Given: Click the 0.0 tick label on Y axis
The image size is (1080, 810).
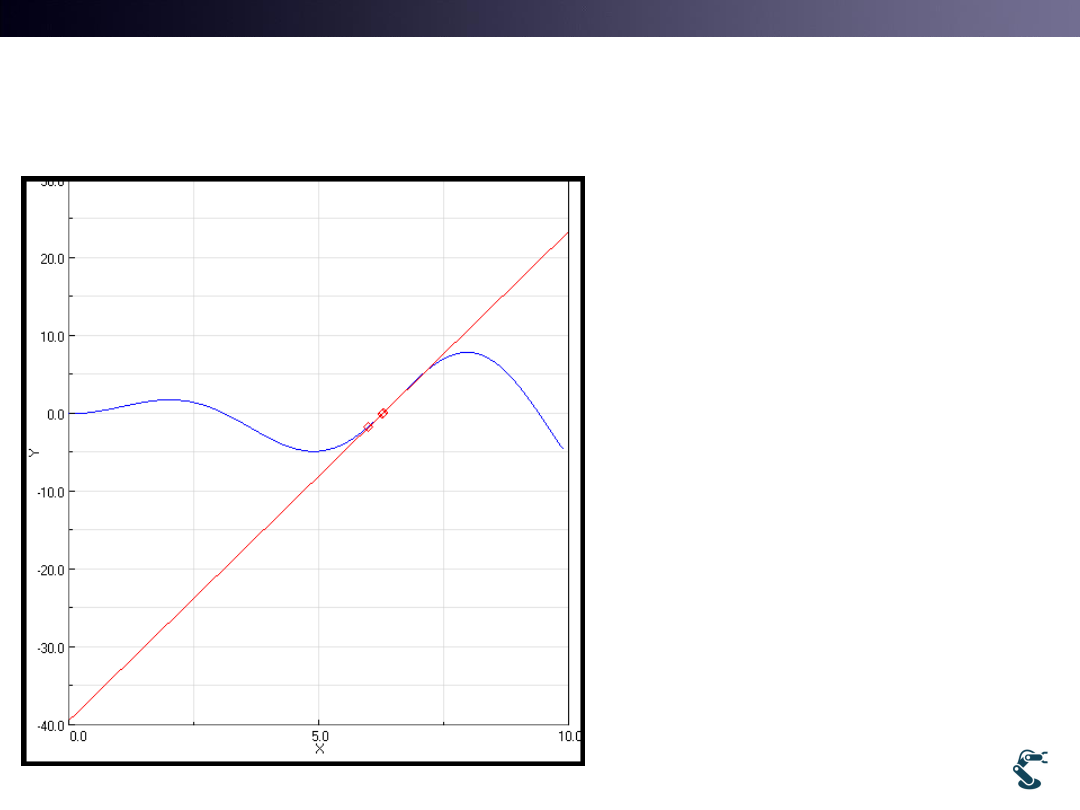Looking at the screenshot, I should pos(54,414).
